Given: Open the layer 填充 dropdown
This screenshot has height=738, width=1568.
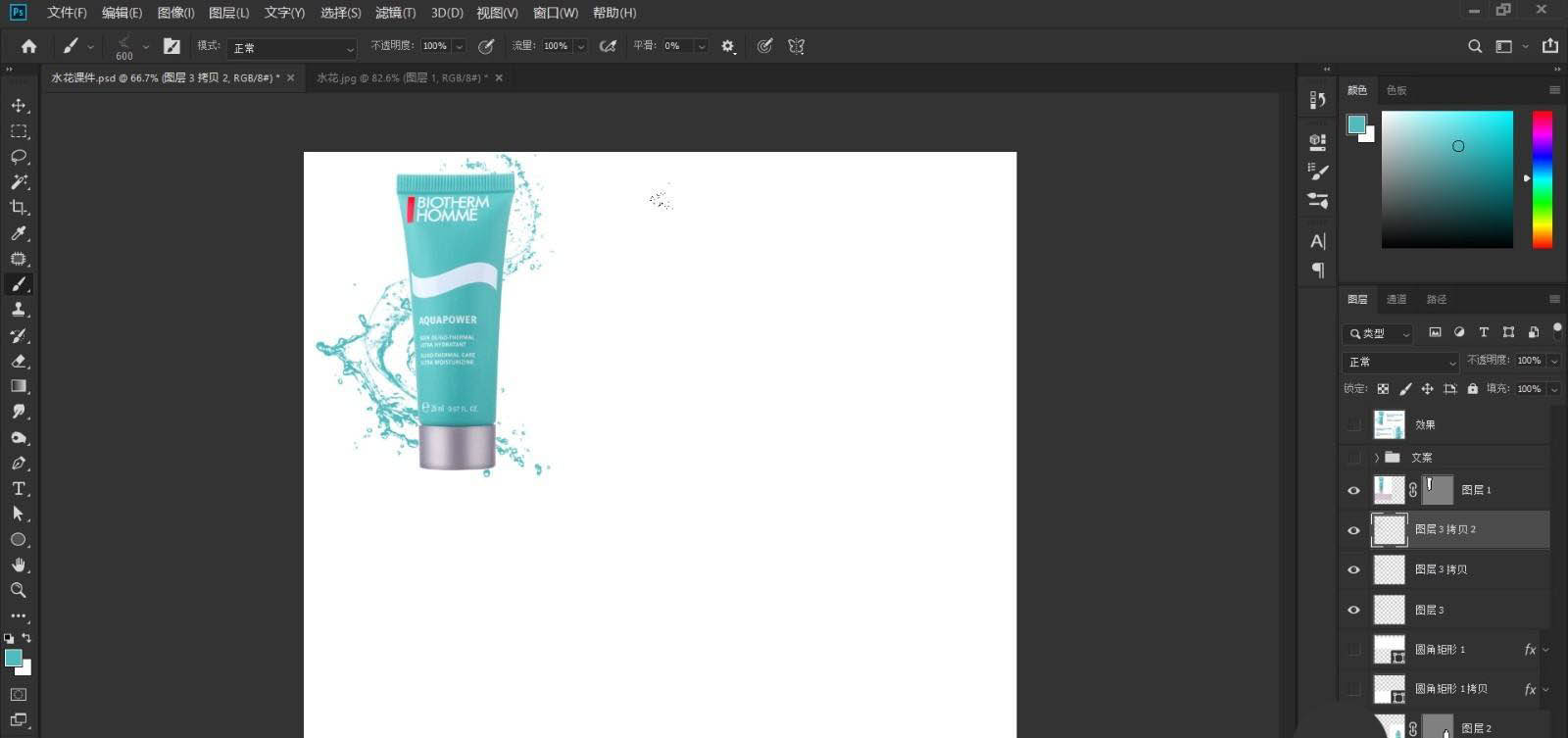Looking at the screenshot, I should (1553, 389).
